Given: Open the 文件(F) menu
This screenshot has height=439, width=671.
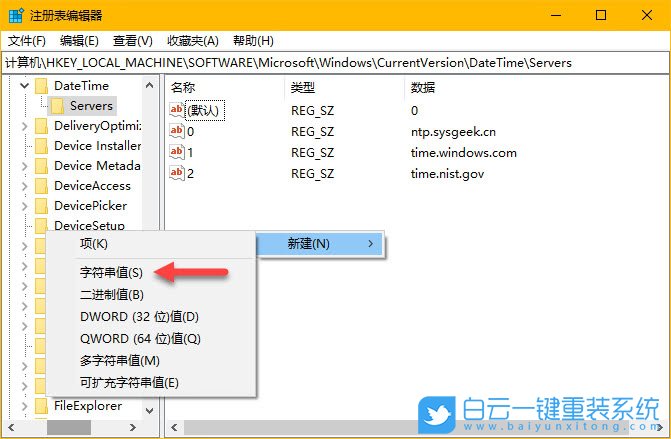Looking at the screenshot, I should [x=27, y=41].
